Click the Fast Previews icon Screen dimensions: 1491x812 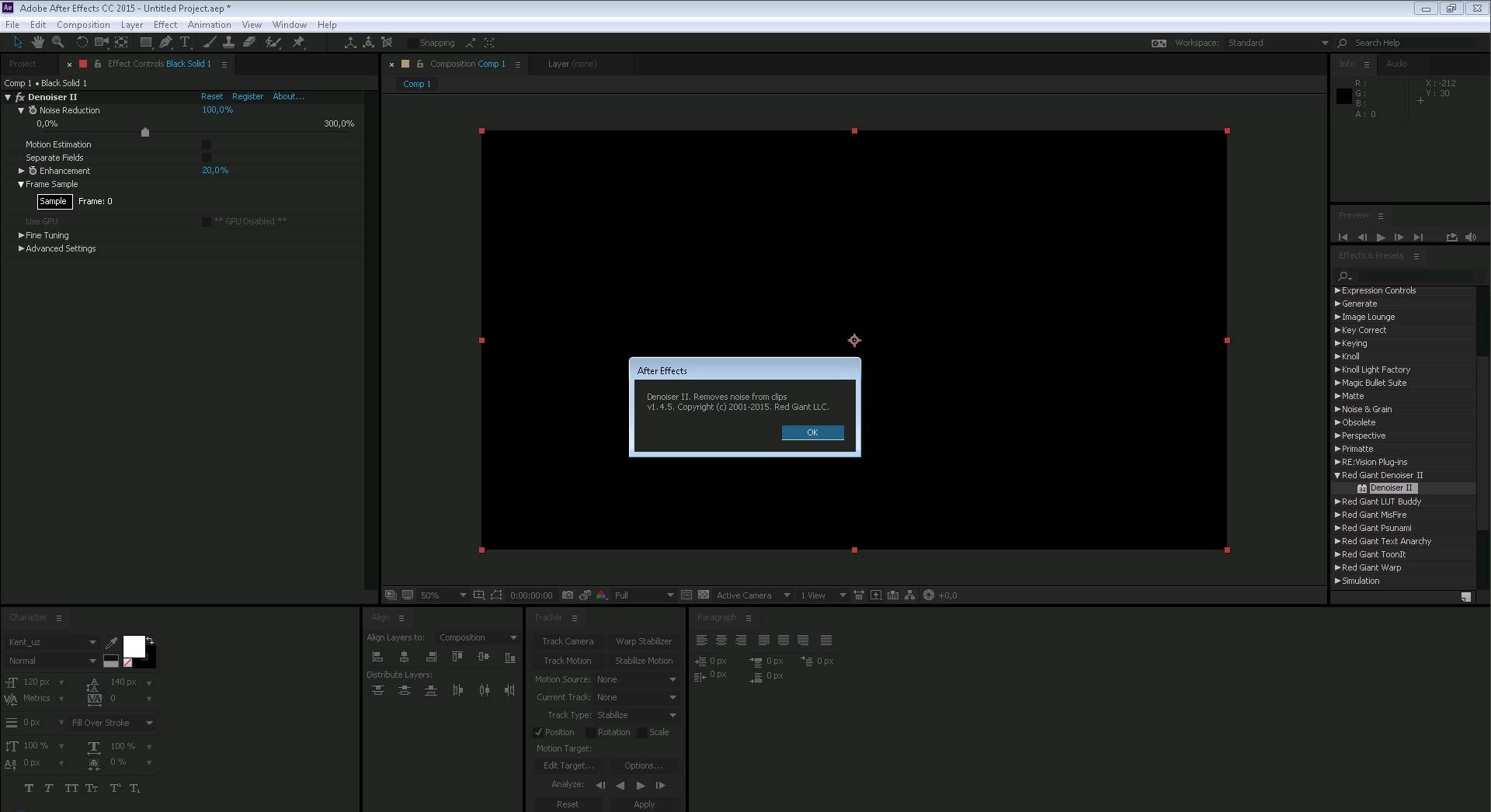[876, 595]
